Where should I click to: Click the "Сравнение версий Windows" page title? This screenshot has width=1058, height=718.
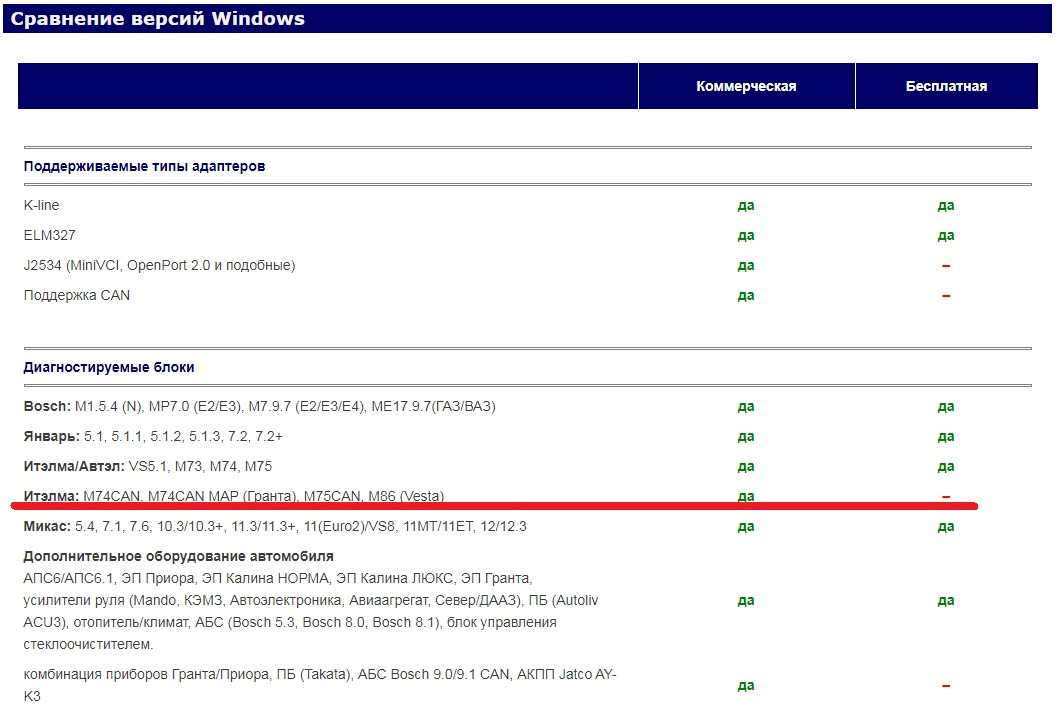click(x=157, y=18)
